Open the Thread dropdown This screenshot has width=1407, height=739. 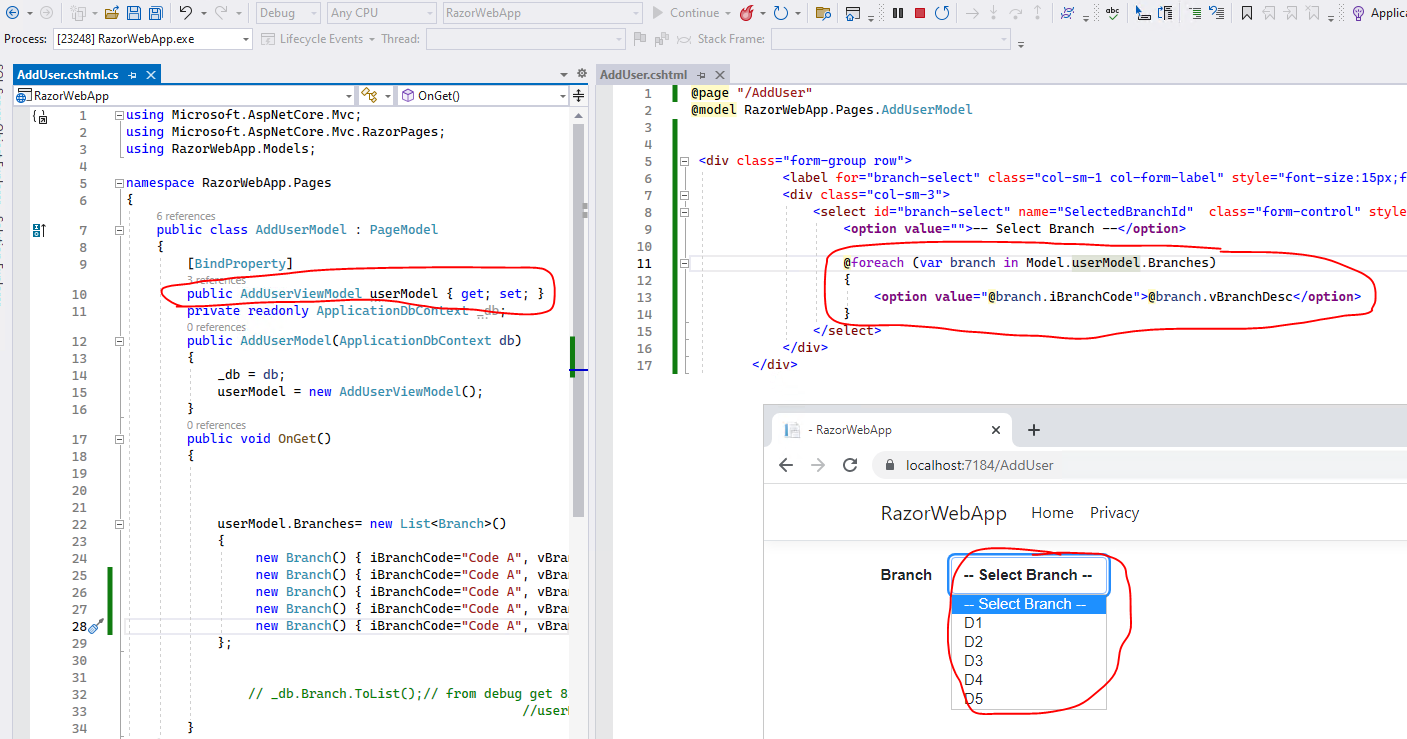pos(526,39)
